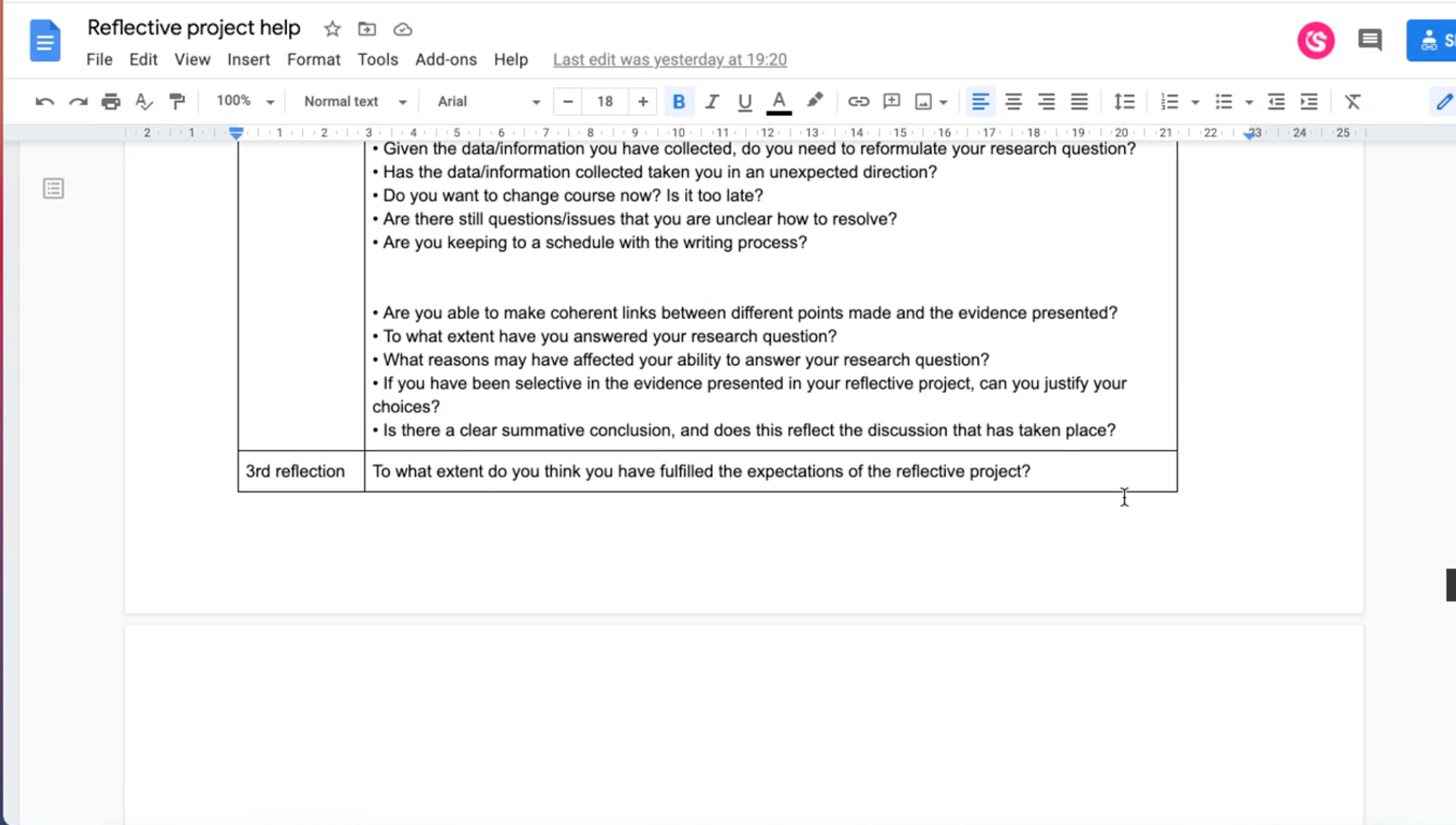Click the Print icon
1456x825 pixels.
tap(110, 102)
